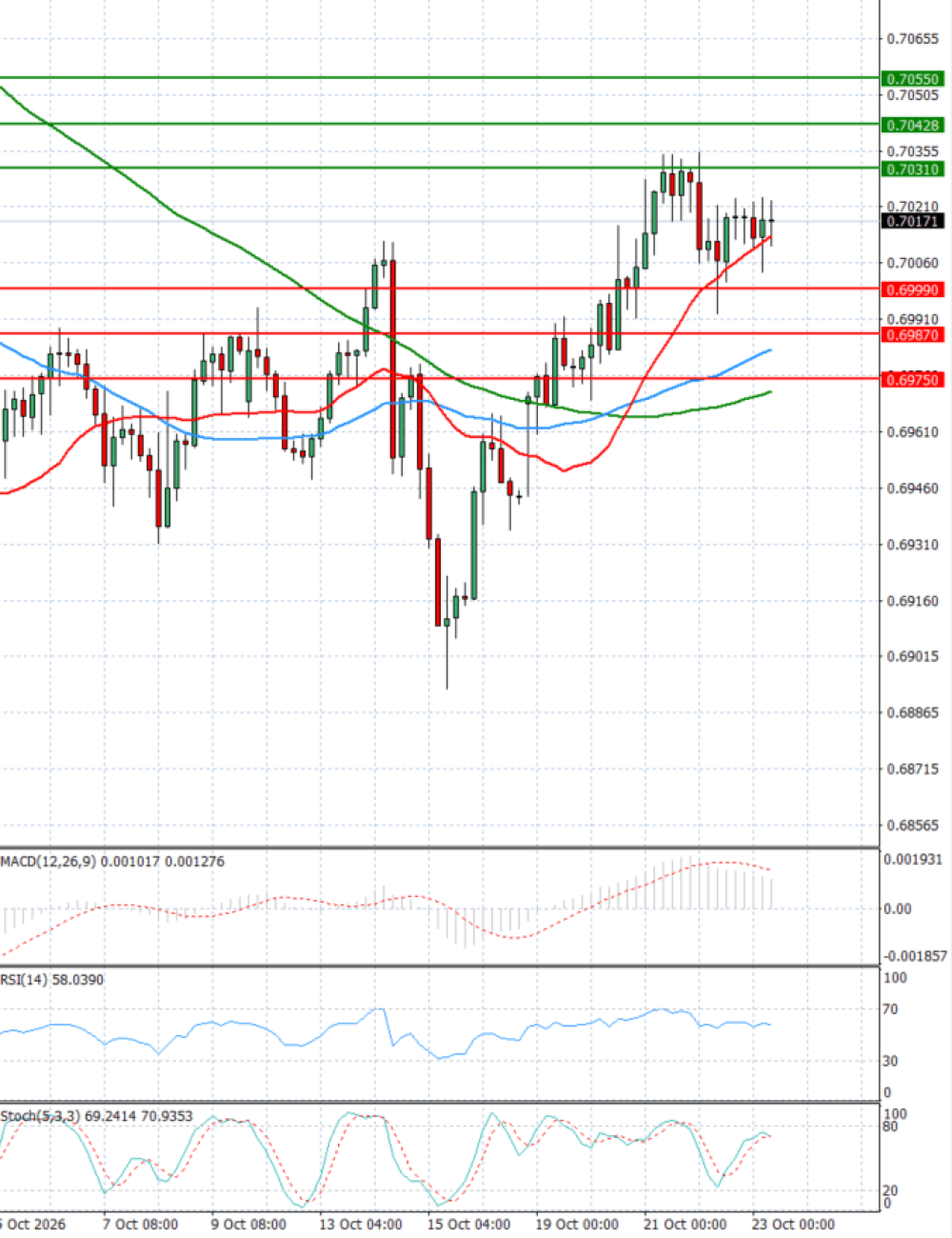The width and height of the screenshot is (952, 1238).
Task: Click the green 0.70428 price level label
Action: tap(912, 125)
